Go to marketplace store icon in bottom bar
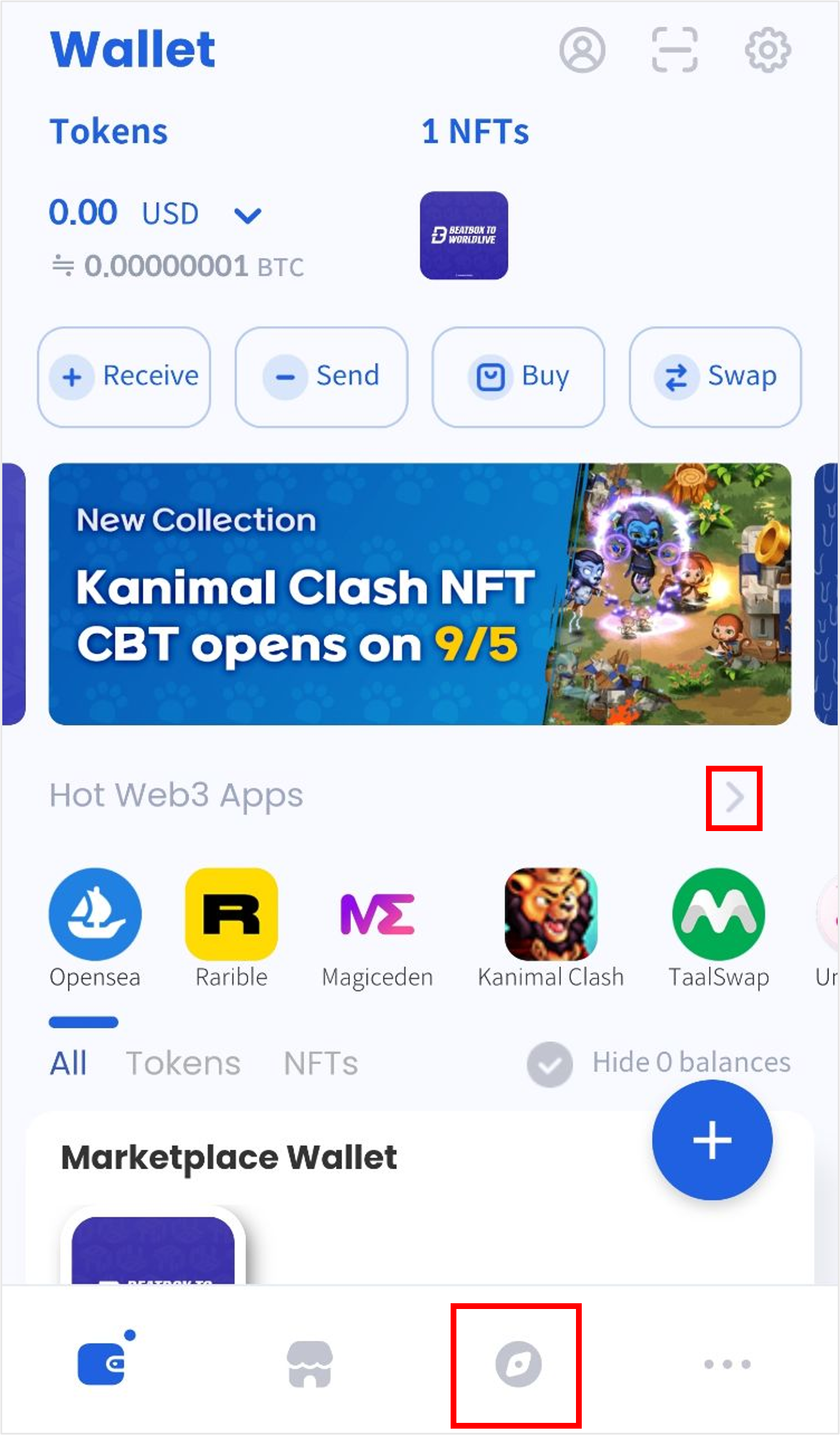This screenshot has width=840, height=1435. tap(310, 1364)
